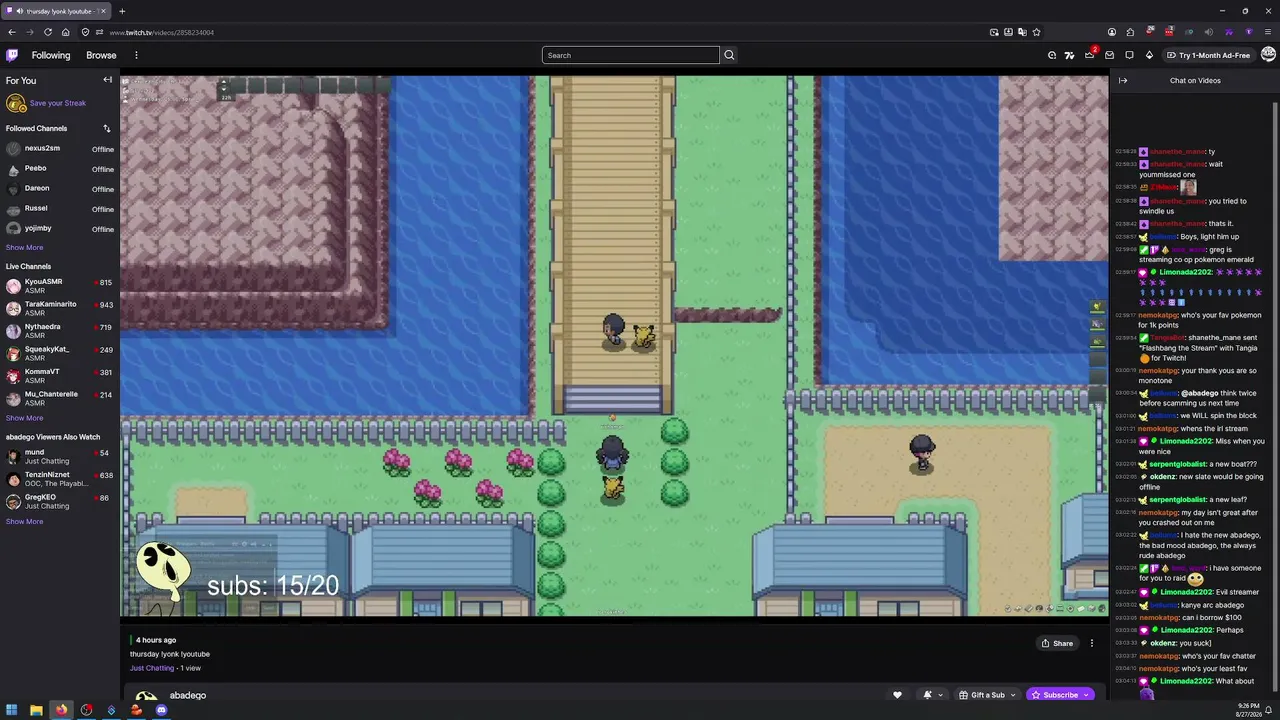Image resolution: width=1280 pixels, height=720 pixels.
Task: Open GregKEO recommended channel
Action: [60, 502]
